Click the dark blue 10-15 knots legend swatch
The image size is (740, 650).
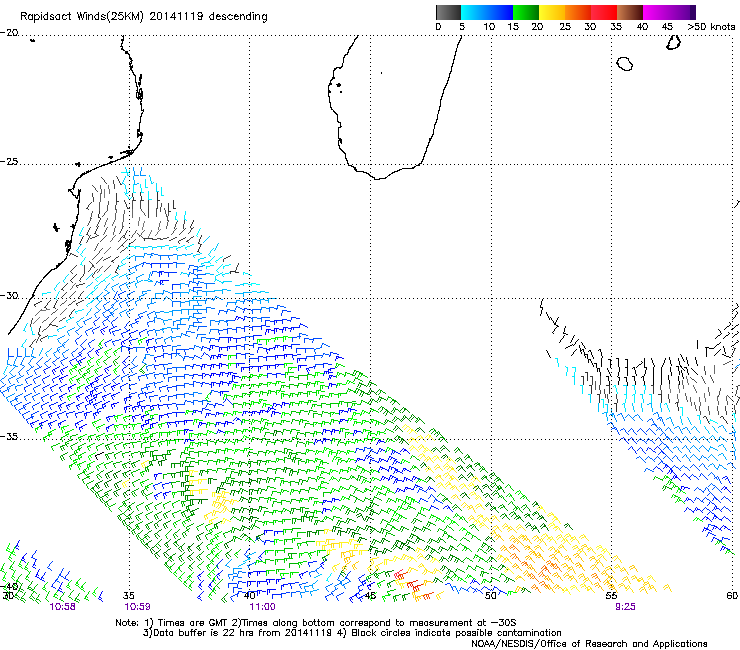(500, 12)
